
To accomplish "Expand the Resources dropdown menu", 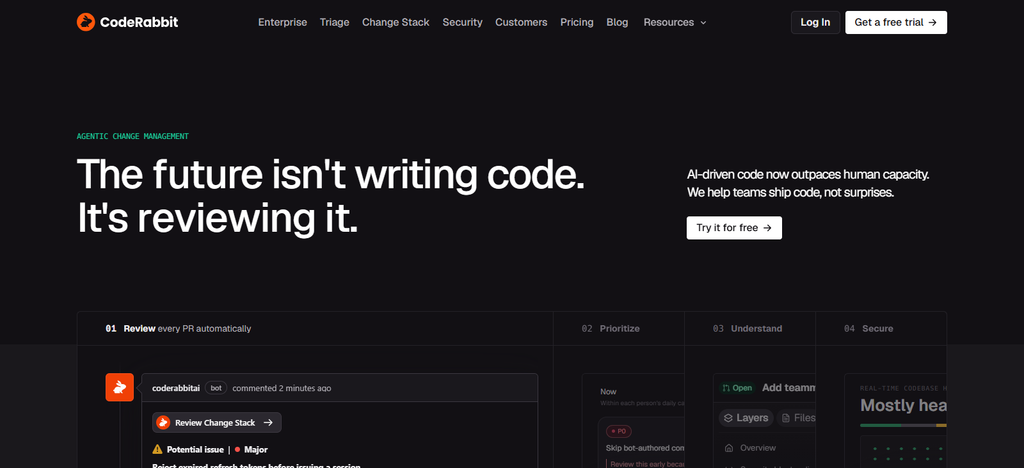I will 675,22.
